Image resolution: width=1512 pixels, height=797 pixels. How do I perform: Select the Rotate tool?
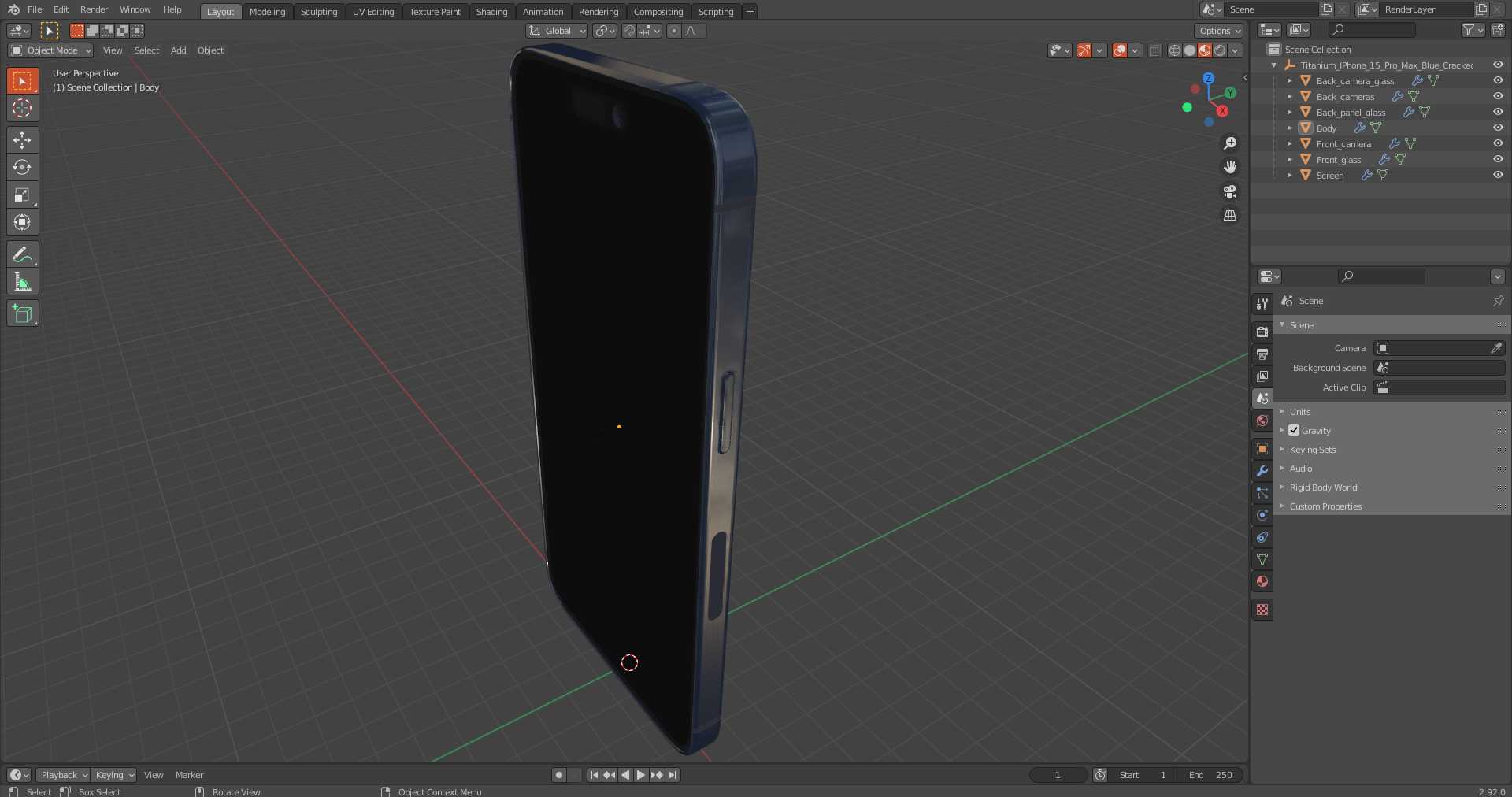click(x=23, y=167)
